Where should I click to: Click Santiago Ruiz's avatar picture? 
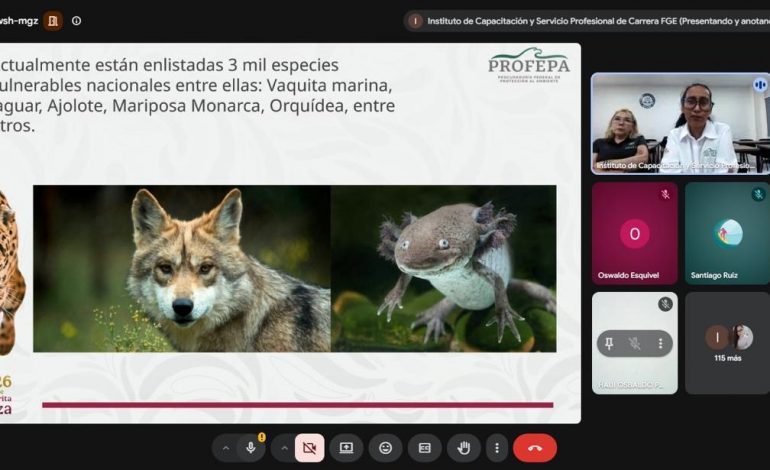[728, 233]
